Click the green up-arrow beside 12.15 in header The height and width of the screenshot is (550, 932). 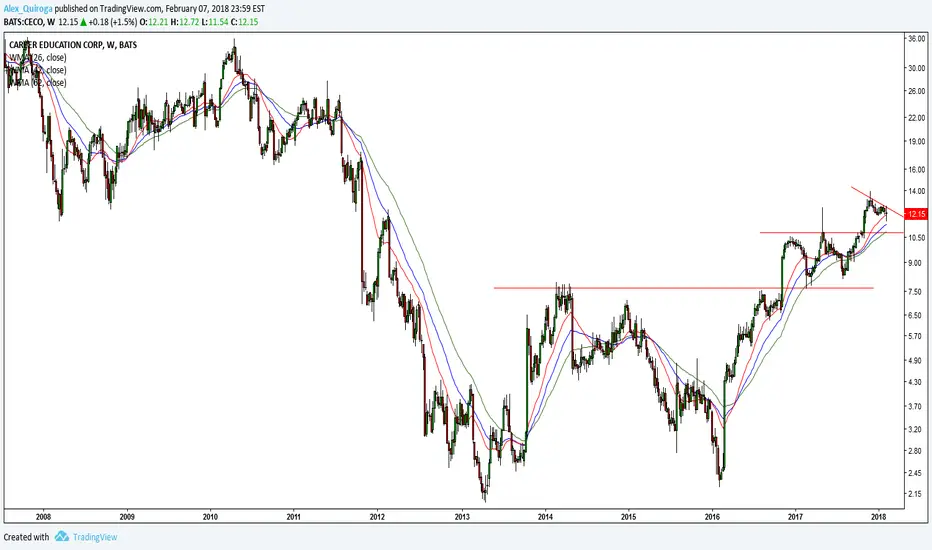point(84,22)
